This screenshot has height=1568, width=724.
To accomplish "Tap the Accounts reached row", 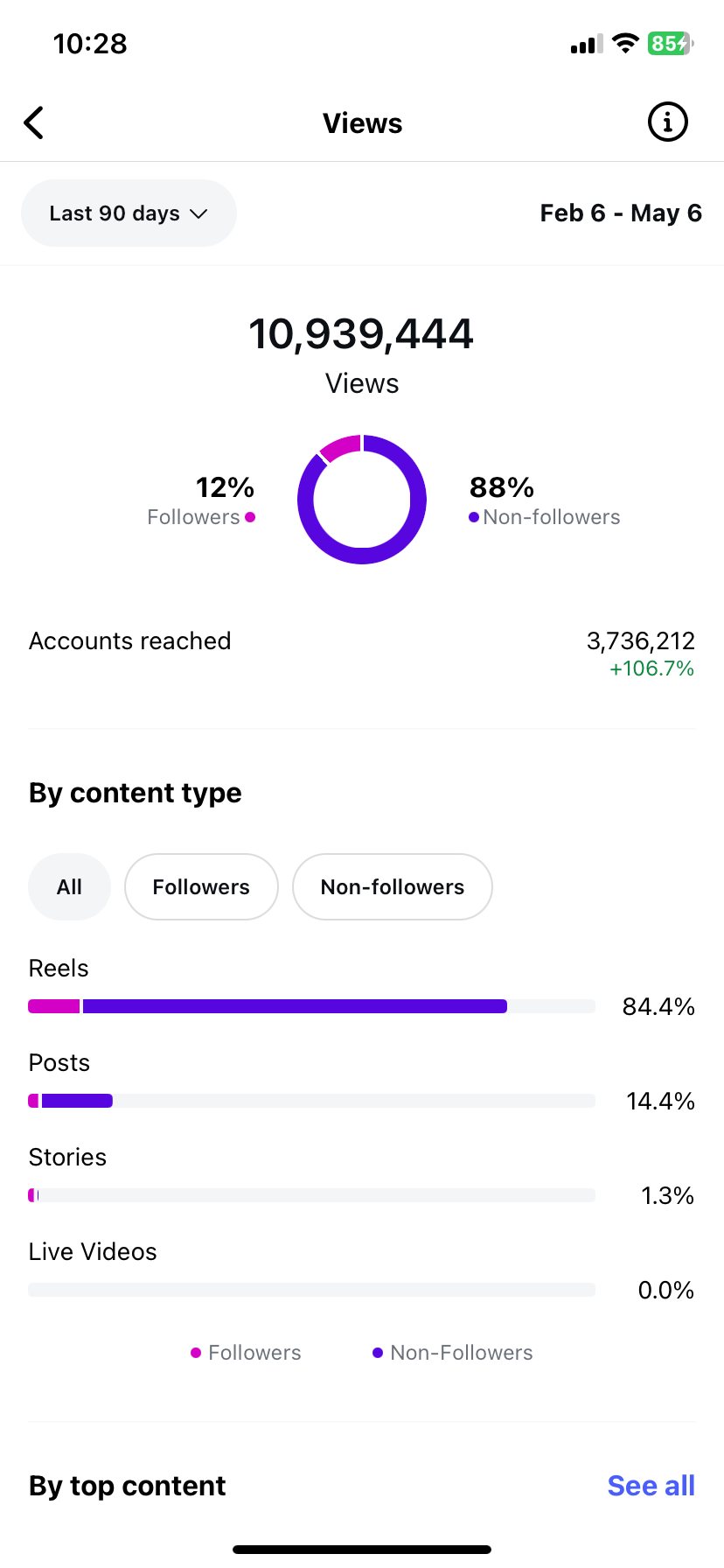I will pyautogui.click(x=362, y=654).
